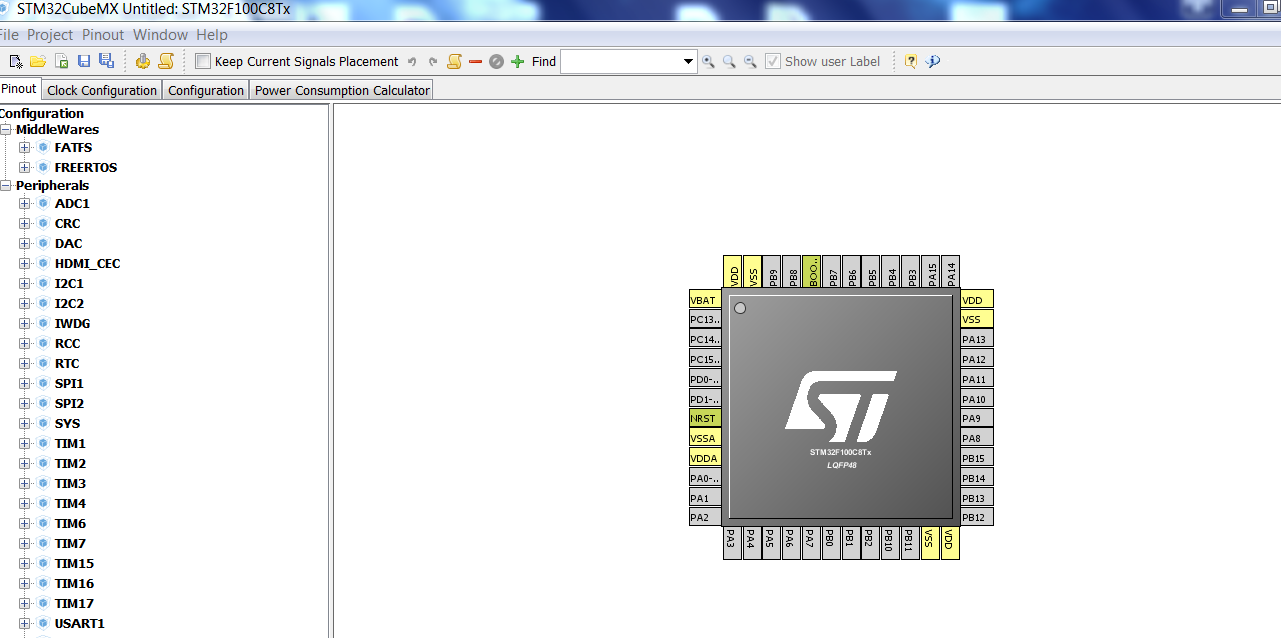This screenshot has width=1281, height=638.
Task: Open the Window menu
Action: [160, 34]
